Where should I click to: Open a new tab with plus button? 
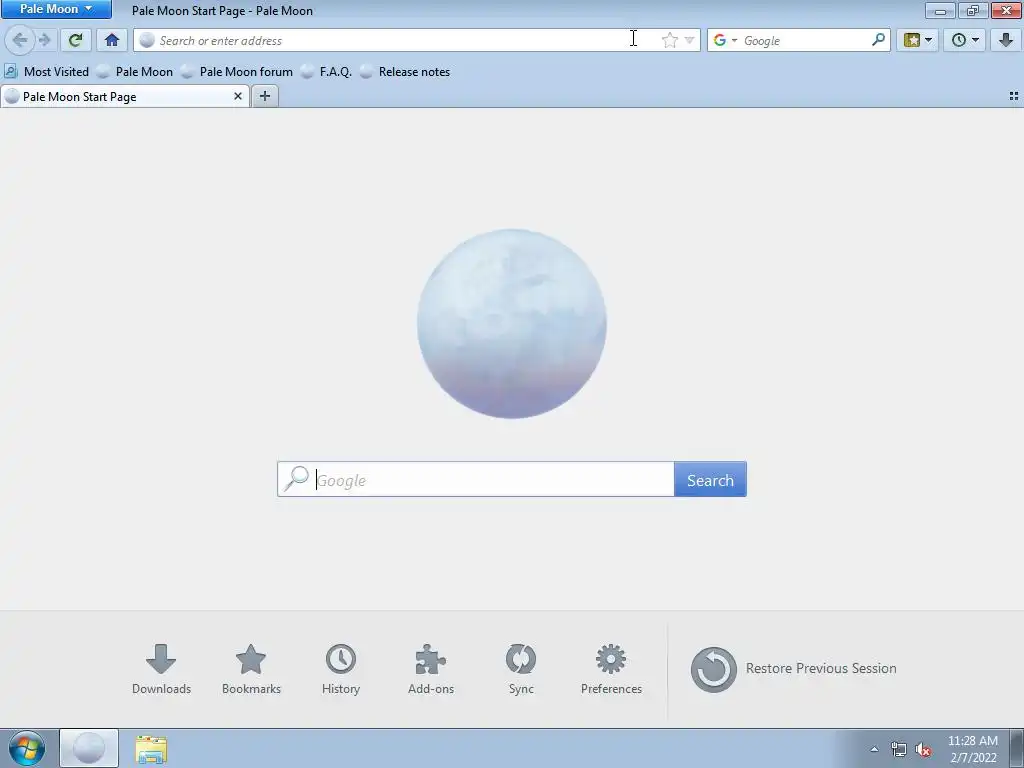coord(264,97)
